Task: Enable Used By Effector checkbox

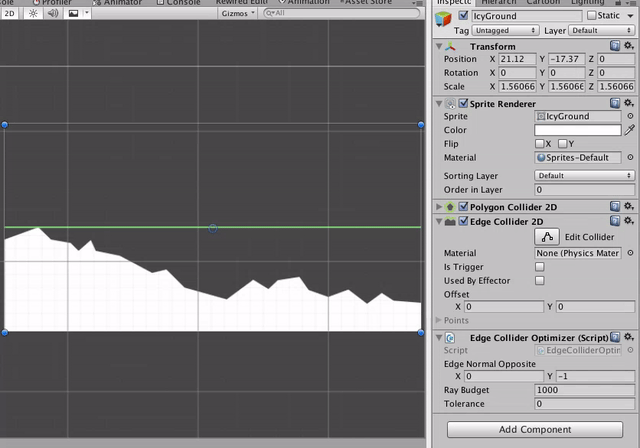Action: tap(540, 281)
